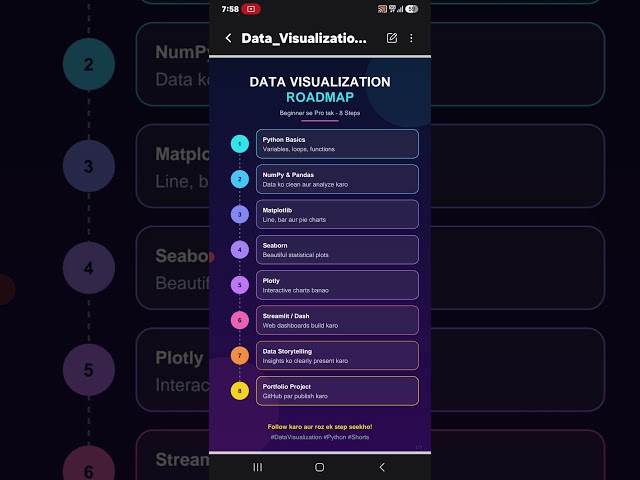Click the #DataVisualization #Python #Shorts hashtags
Image resolution: width=640 pixels, height=480 pixels.
320,437
